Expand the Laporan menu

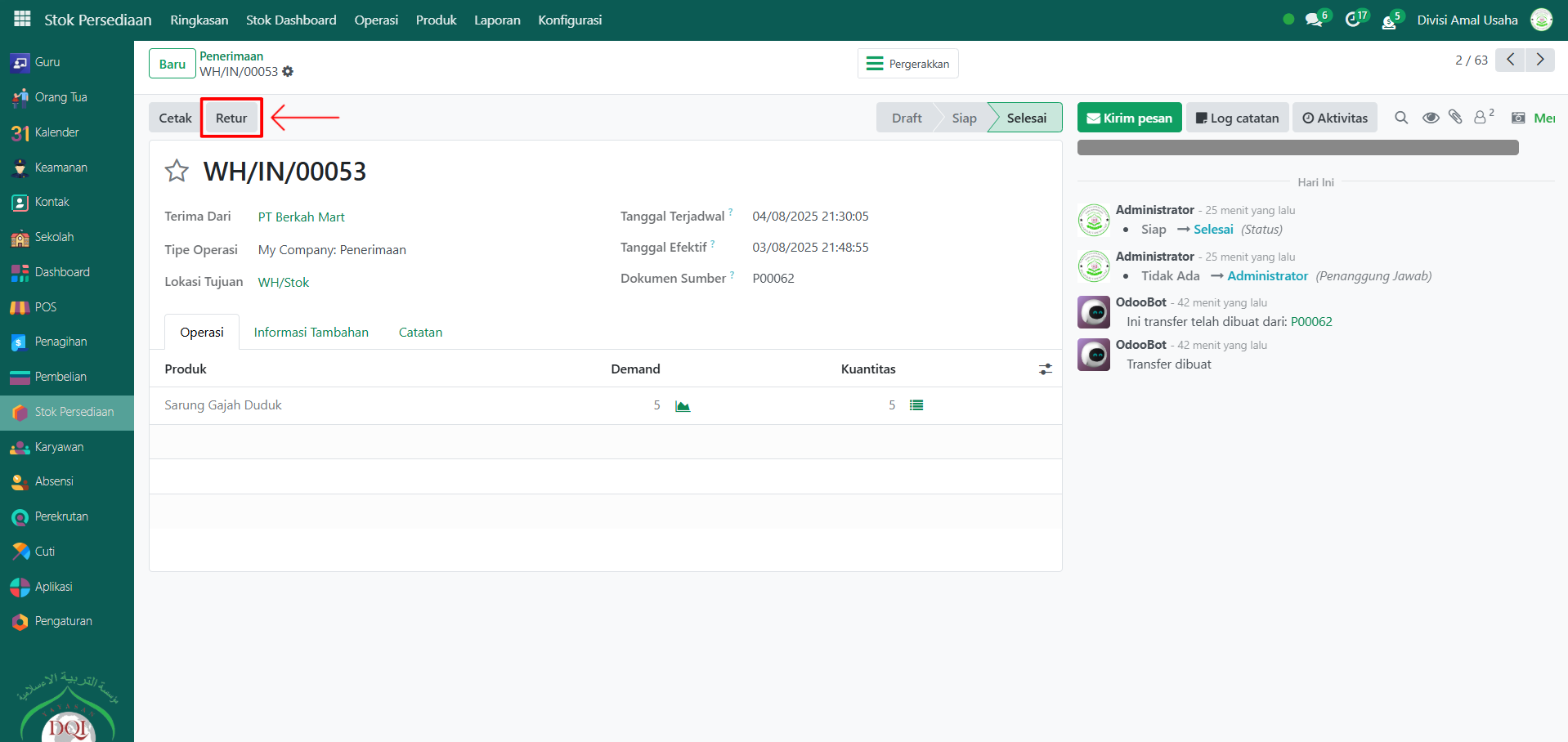pos(497,20)
